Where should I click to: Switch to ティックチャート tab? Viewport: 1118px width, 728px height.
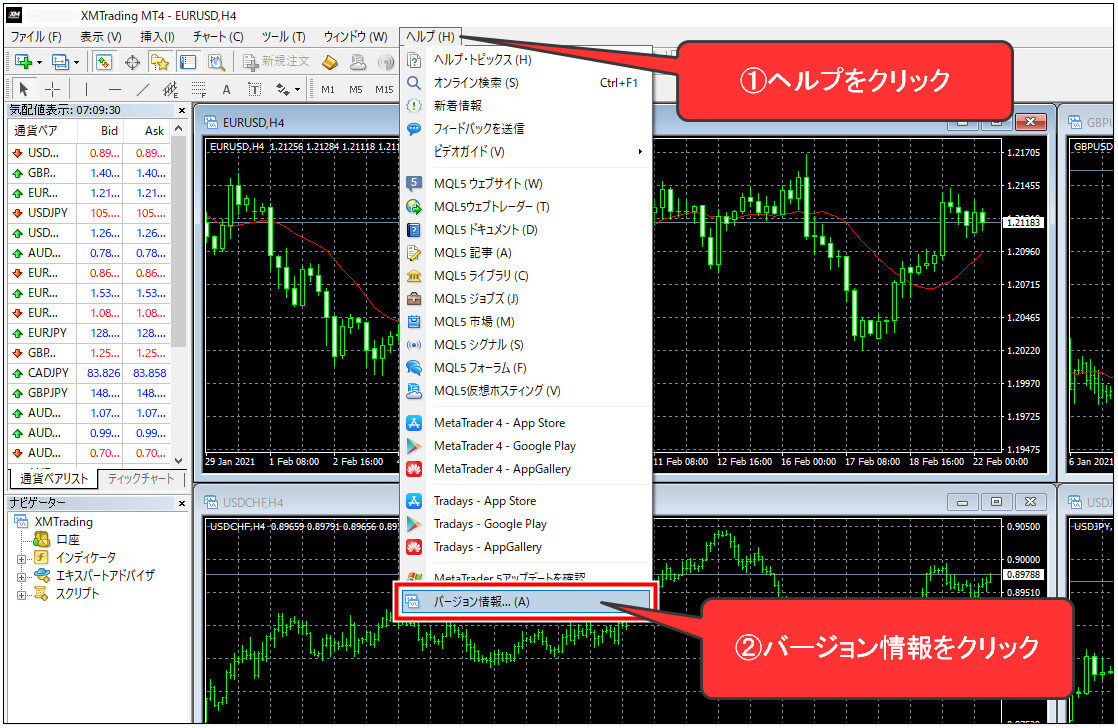[140, 478]
